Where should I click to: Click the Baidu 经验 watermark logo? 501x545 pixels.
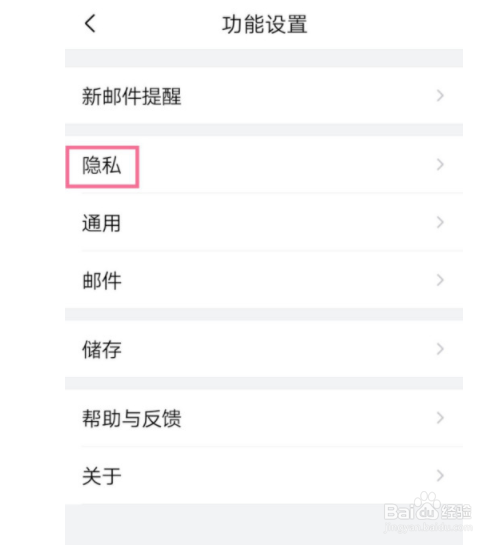coord(428,507)
